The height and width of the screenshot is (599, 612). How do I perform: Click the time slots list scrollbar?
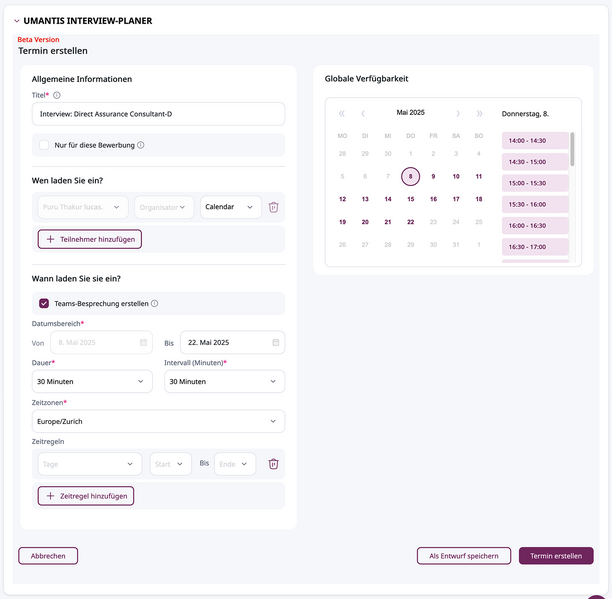[x=572, y=149]
